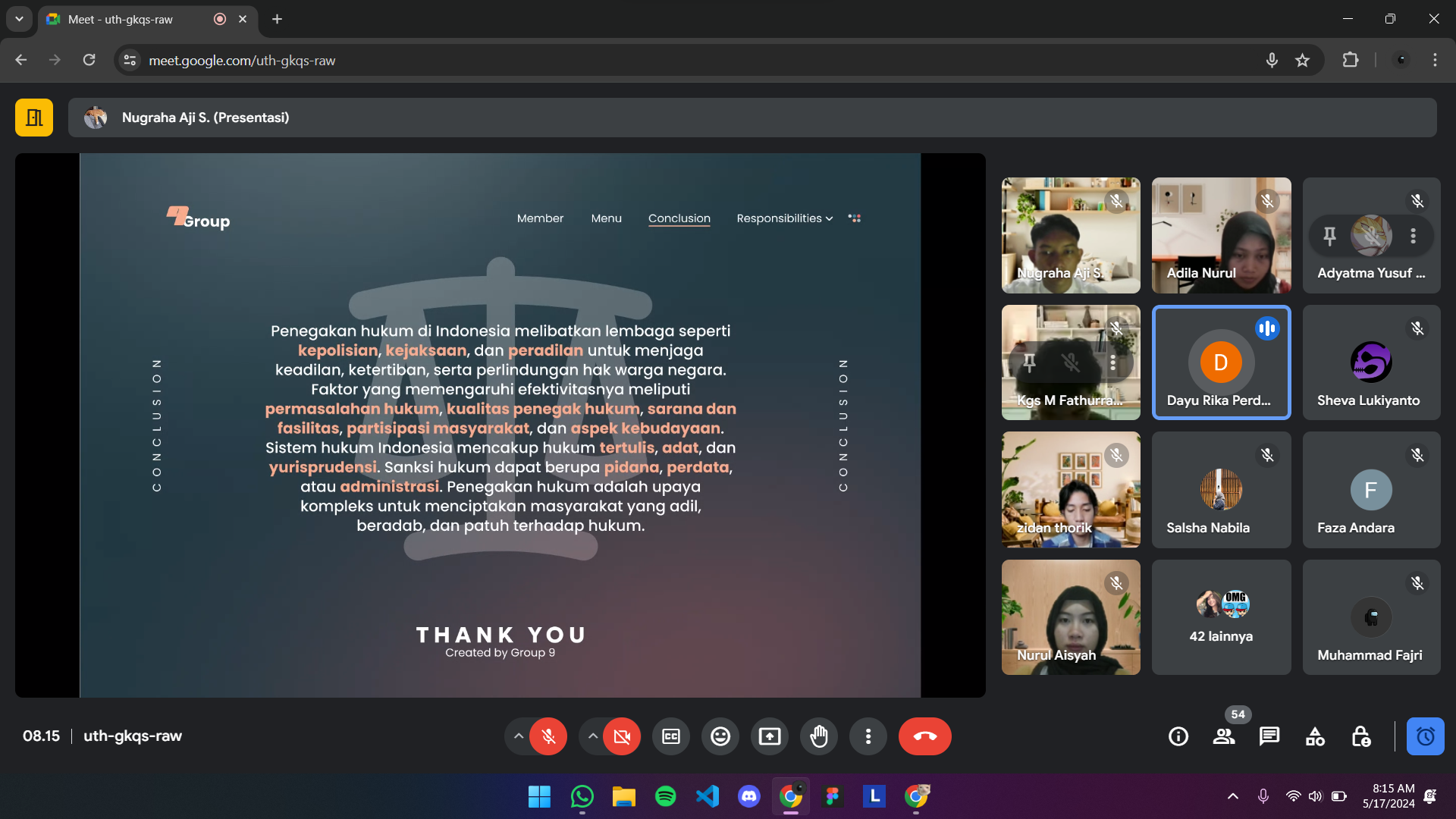Open the chat panel icon
Screen dimensions: 1456x819
1269,736
